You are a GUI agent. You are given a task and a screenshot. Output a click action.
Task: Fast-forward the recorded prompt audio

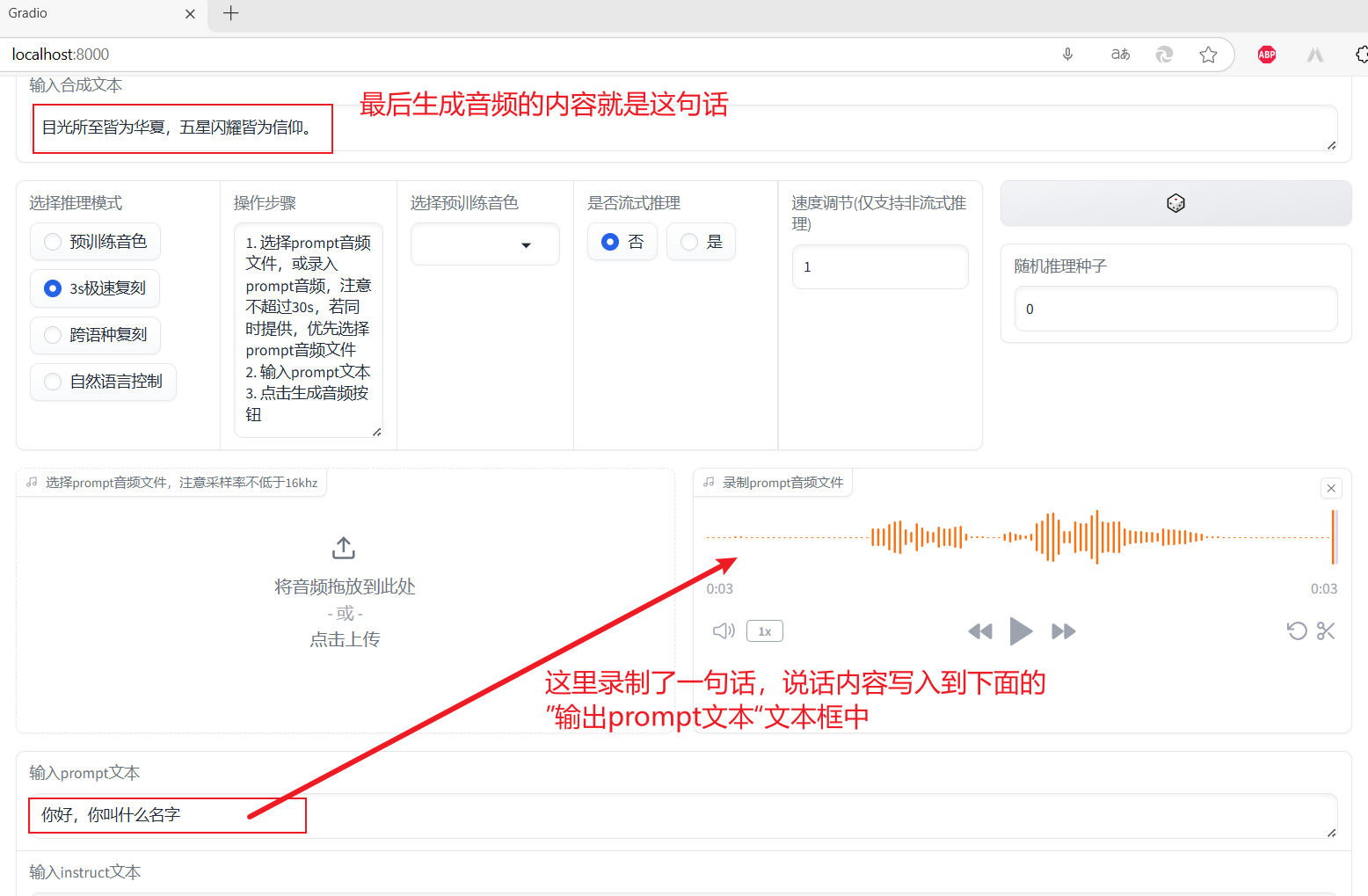1064,631
